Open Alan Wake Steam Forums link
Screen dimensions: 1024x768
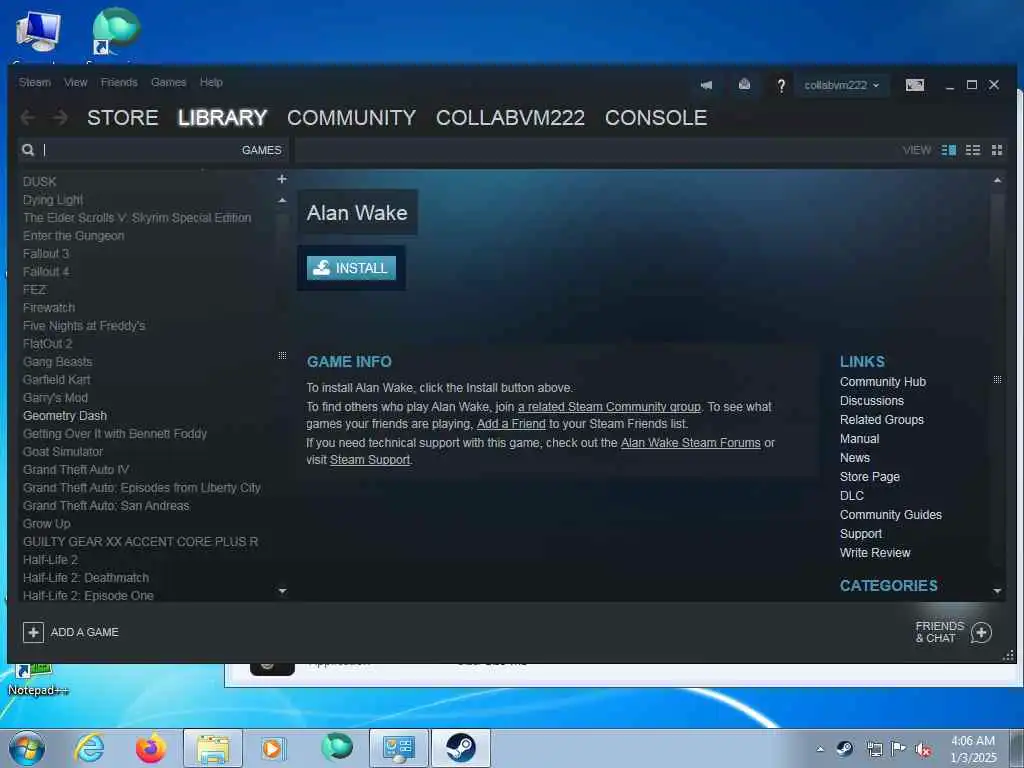click(690, 443)
